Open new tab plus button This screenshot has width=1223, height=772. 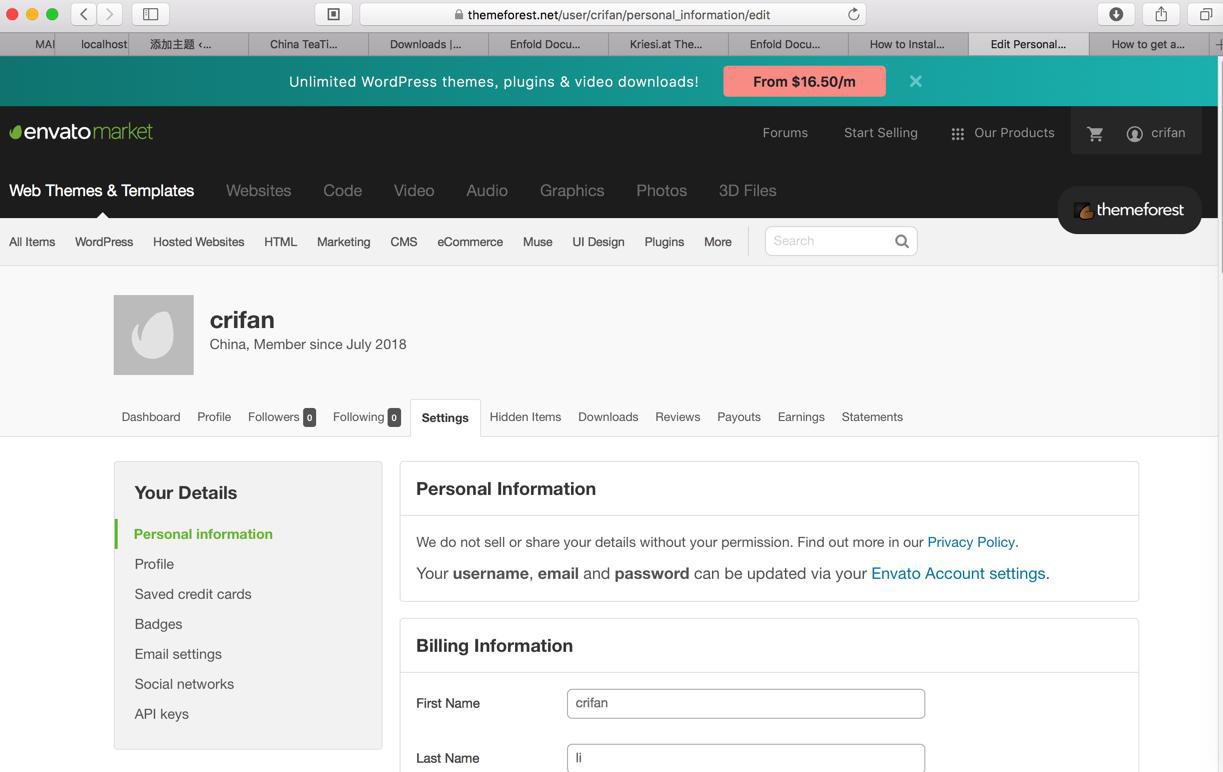point(1217,44)
